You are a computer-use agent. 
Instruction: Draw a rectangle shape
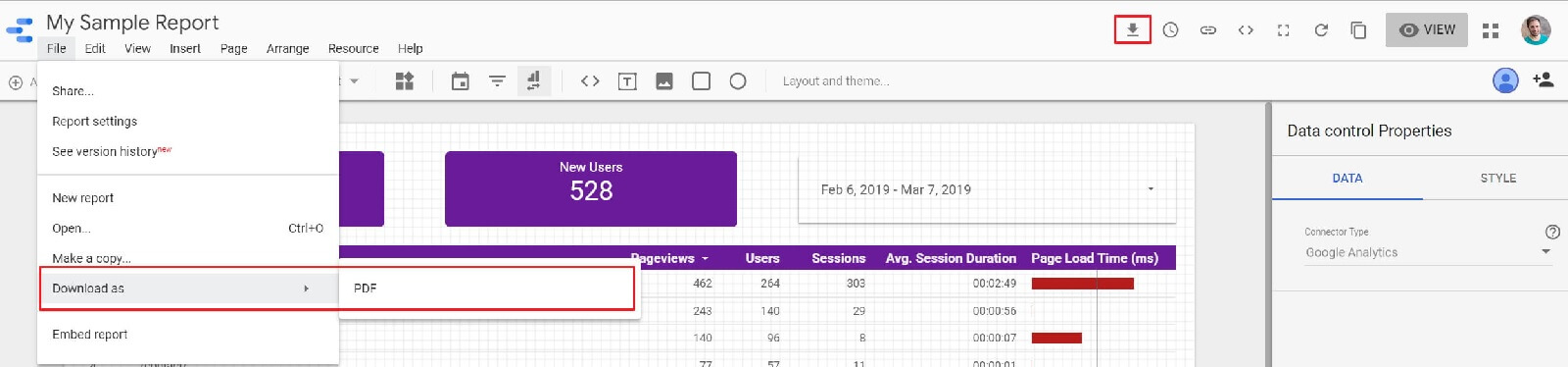coord(701,80)
